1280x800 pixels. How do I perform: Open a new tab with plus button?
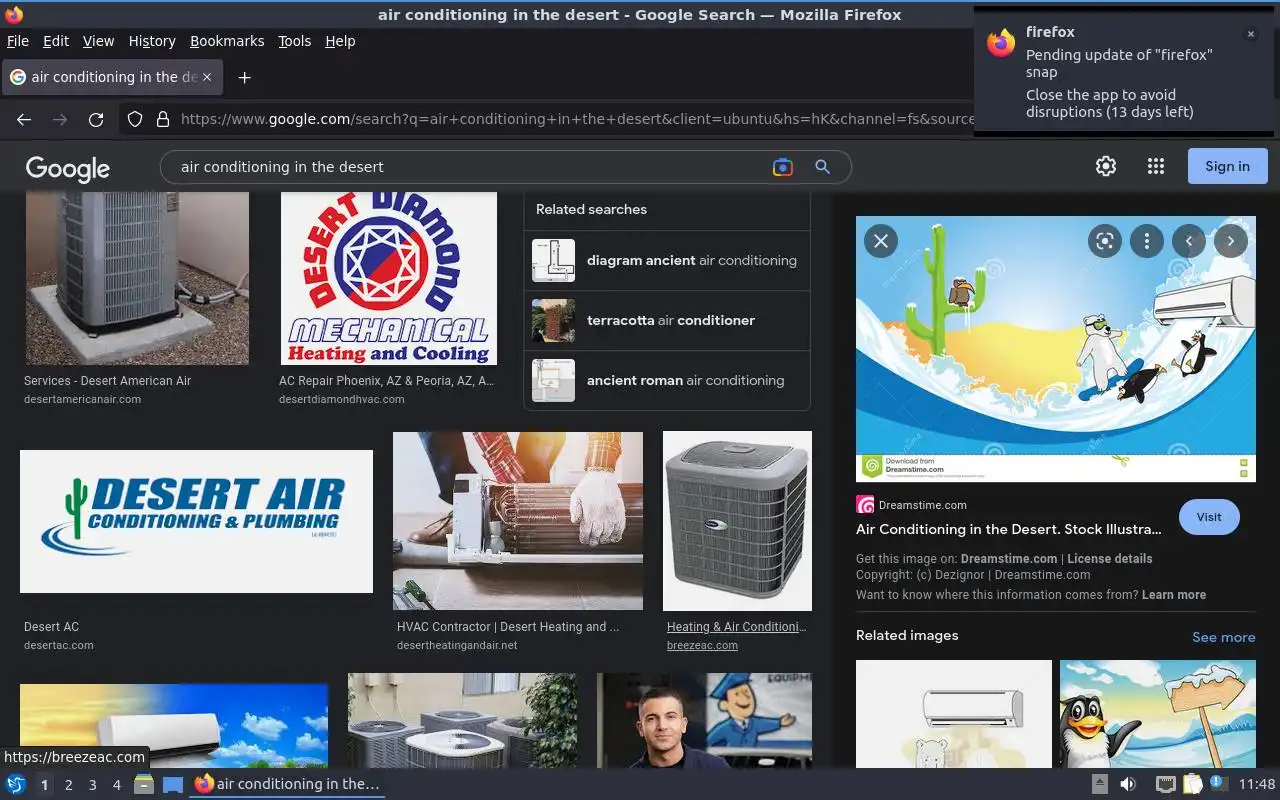coord(244,77)
